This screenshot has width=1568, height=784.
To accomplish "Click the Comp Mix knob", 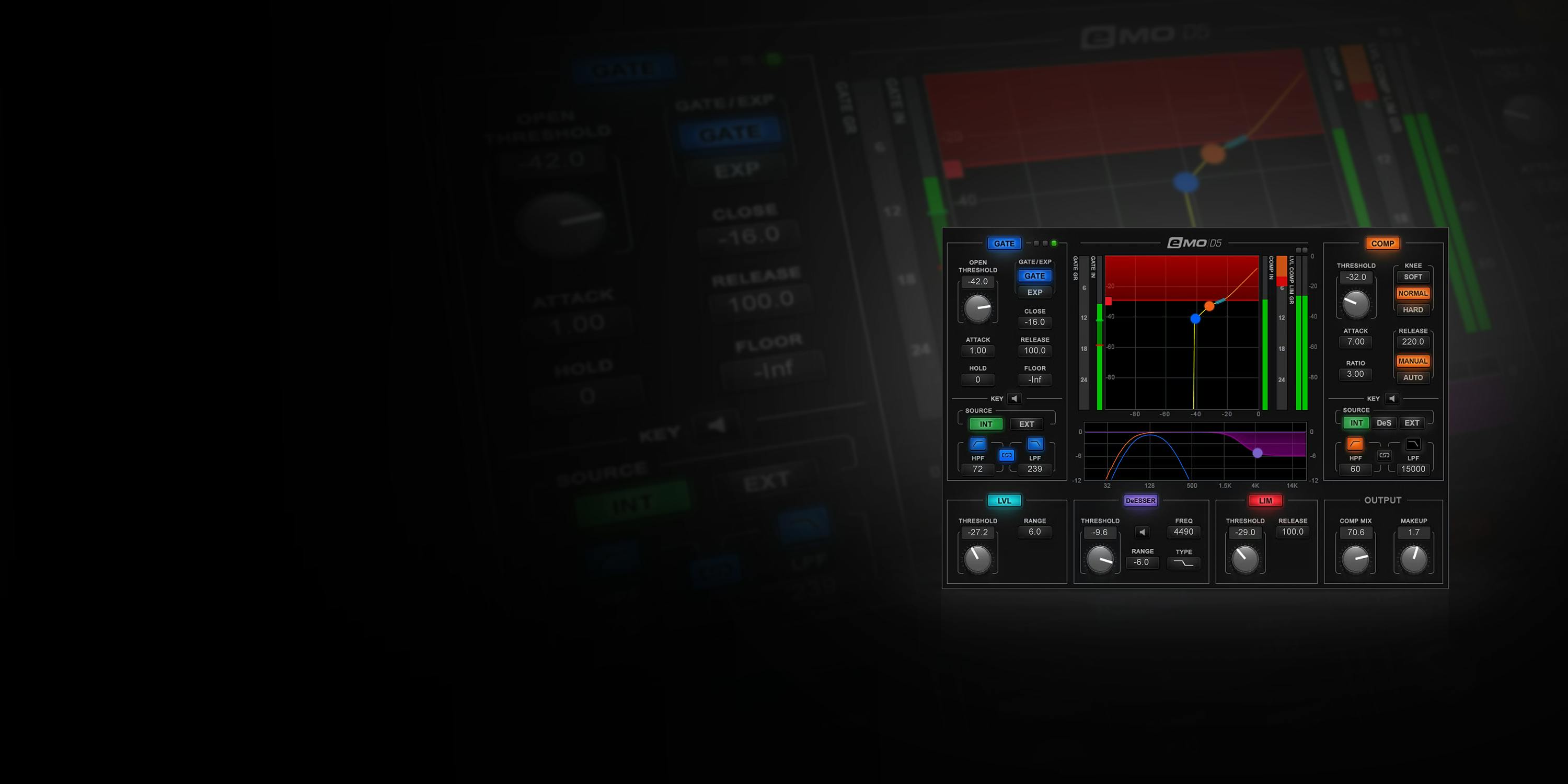I will click(1356, 559).
